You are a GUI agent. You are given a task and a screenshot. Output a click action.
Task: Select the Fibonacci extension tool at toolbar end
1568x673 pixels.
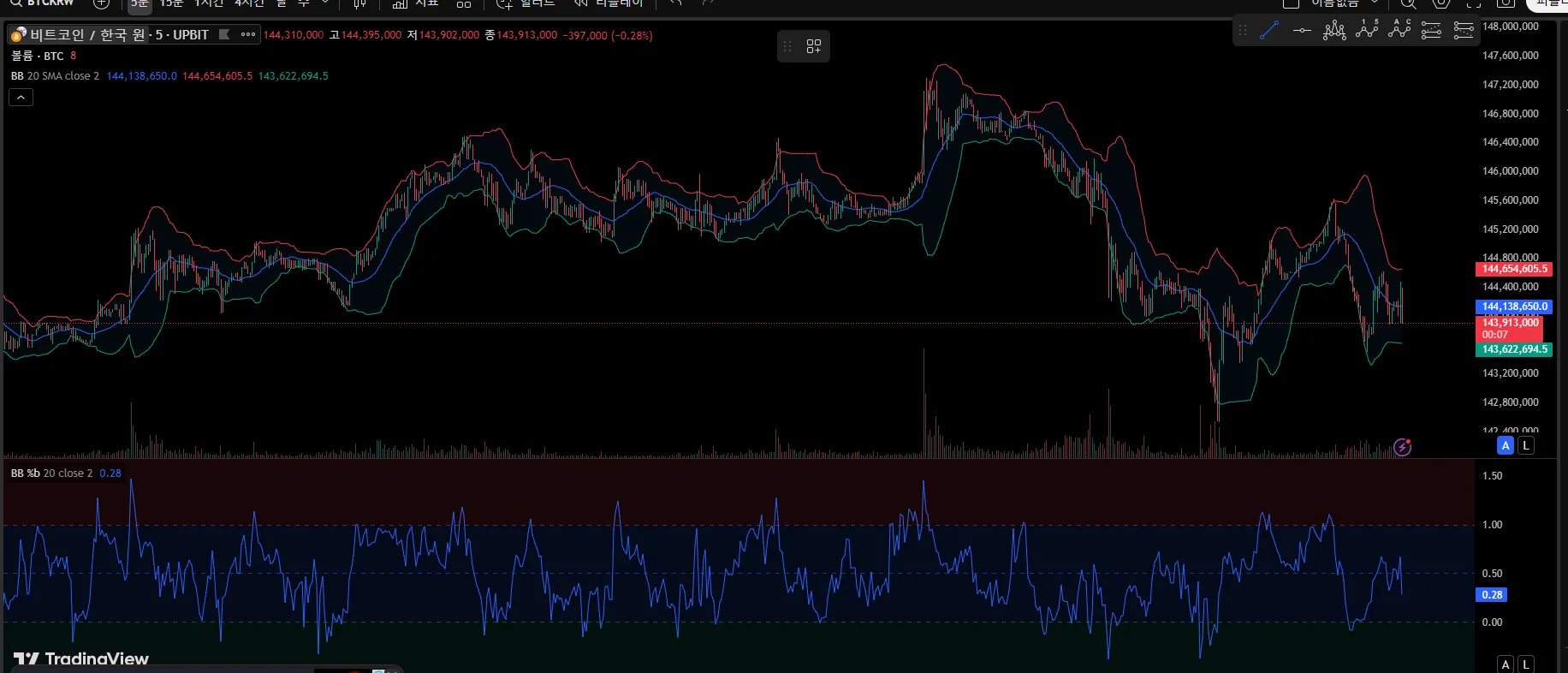click(1464, 31)
